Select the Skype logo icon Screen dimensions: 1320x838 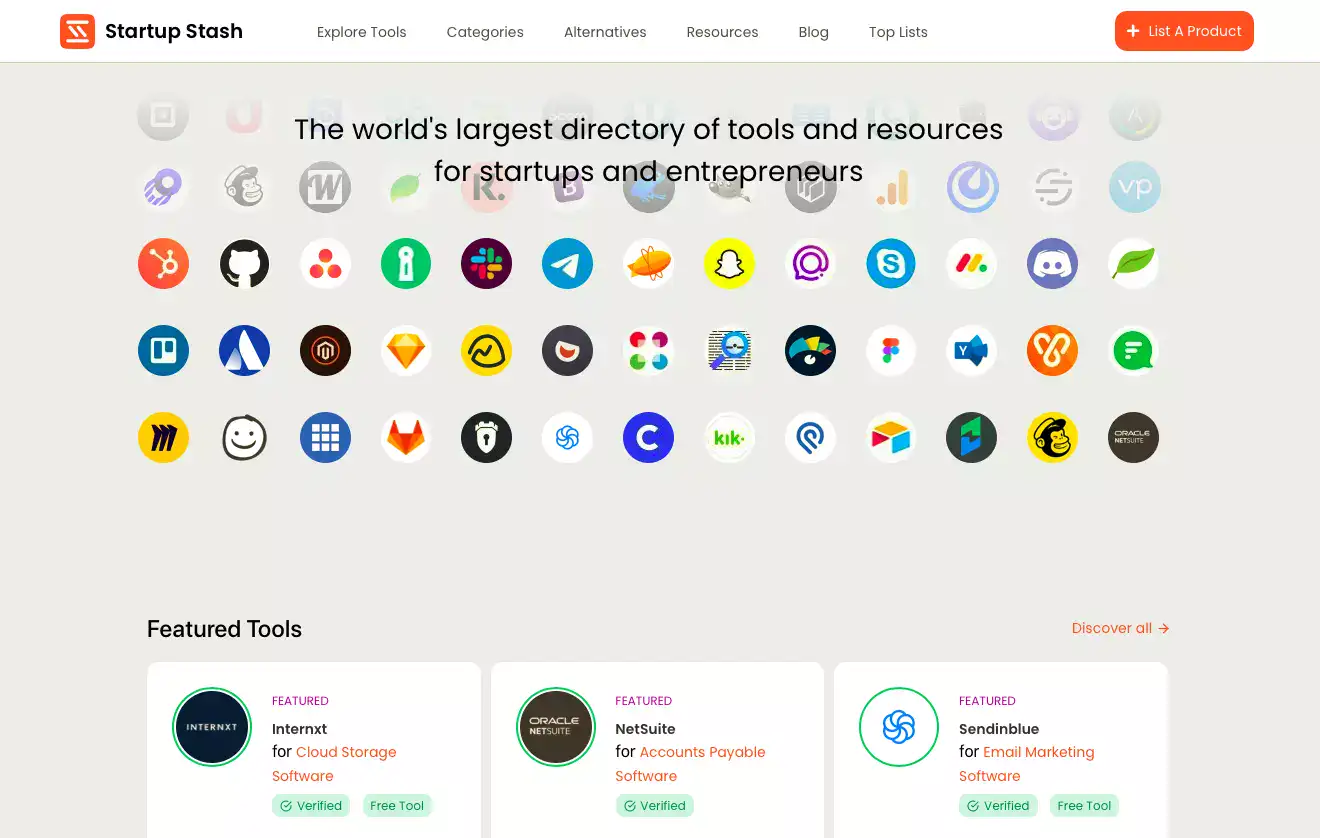pos(890,264)
